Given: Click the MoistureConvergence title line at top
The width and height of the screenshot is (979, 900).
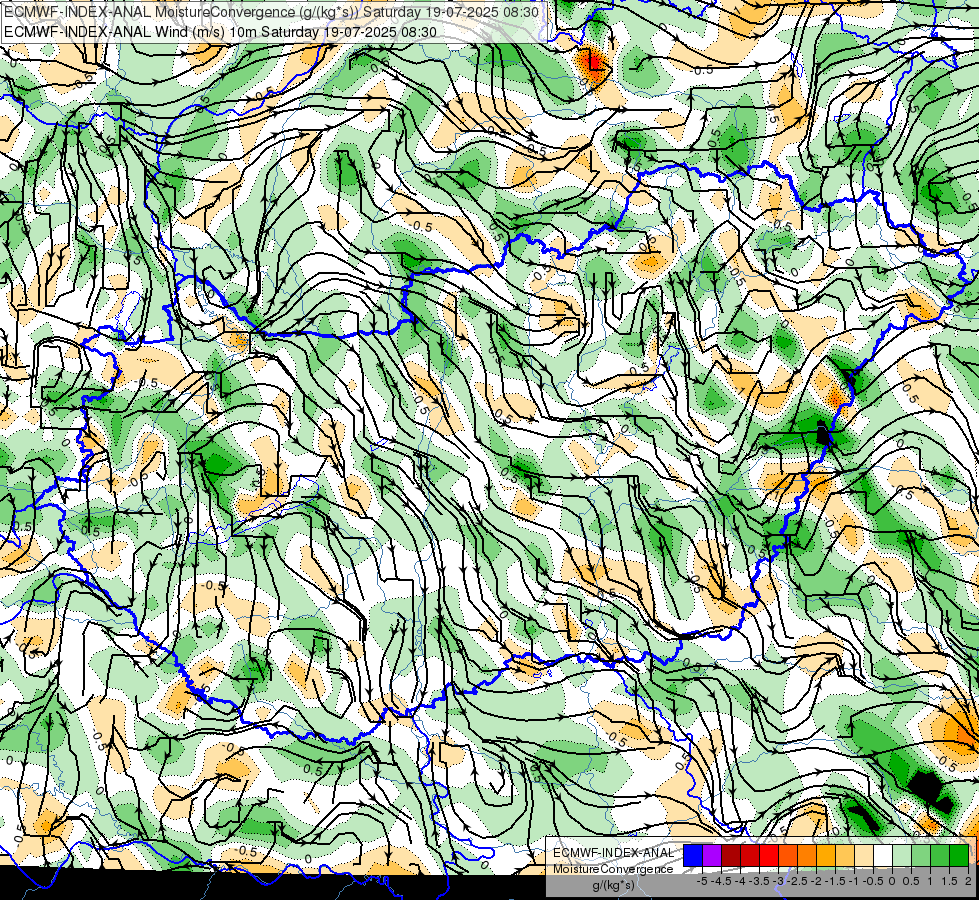Looking at the screenshot, I should [274, 12].
